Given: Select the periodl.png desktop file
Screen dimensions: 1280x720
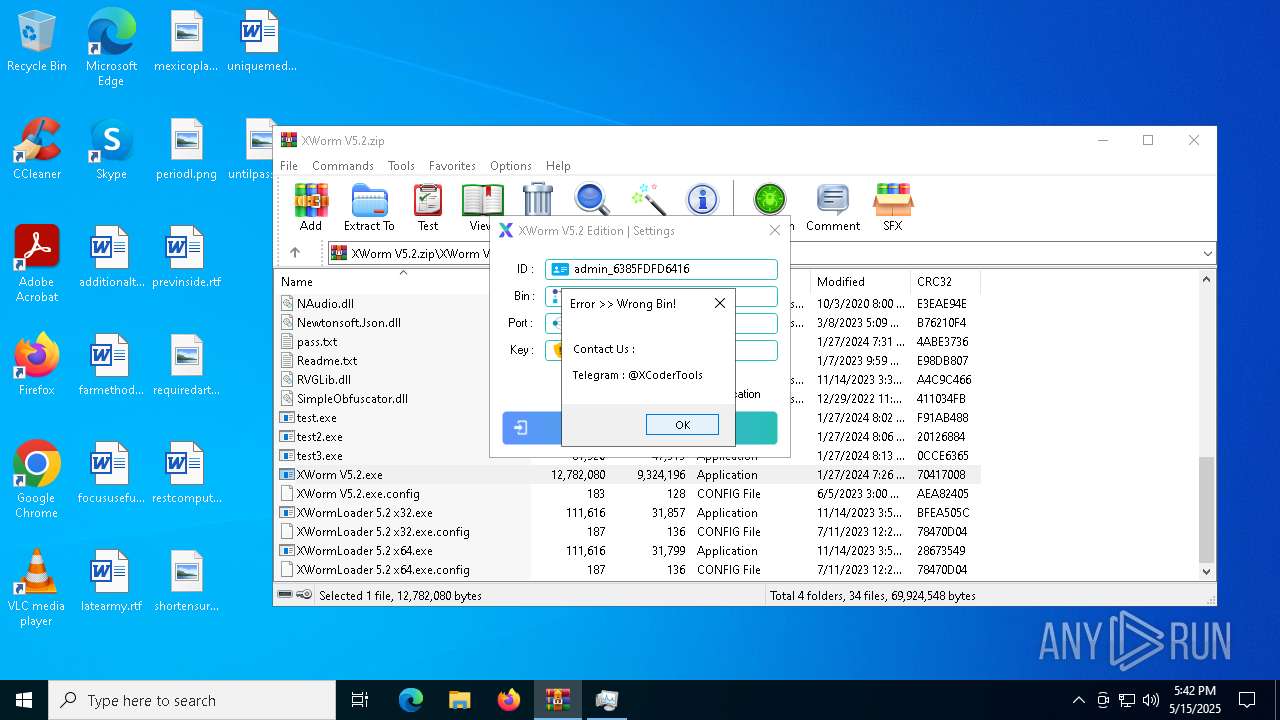Looking at the screenshot, I should [x=186, y=150].
